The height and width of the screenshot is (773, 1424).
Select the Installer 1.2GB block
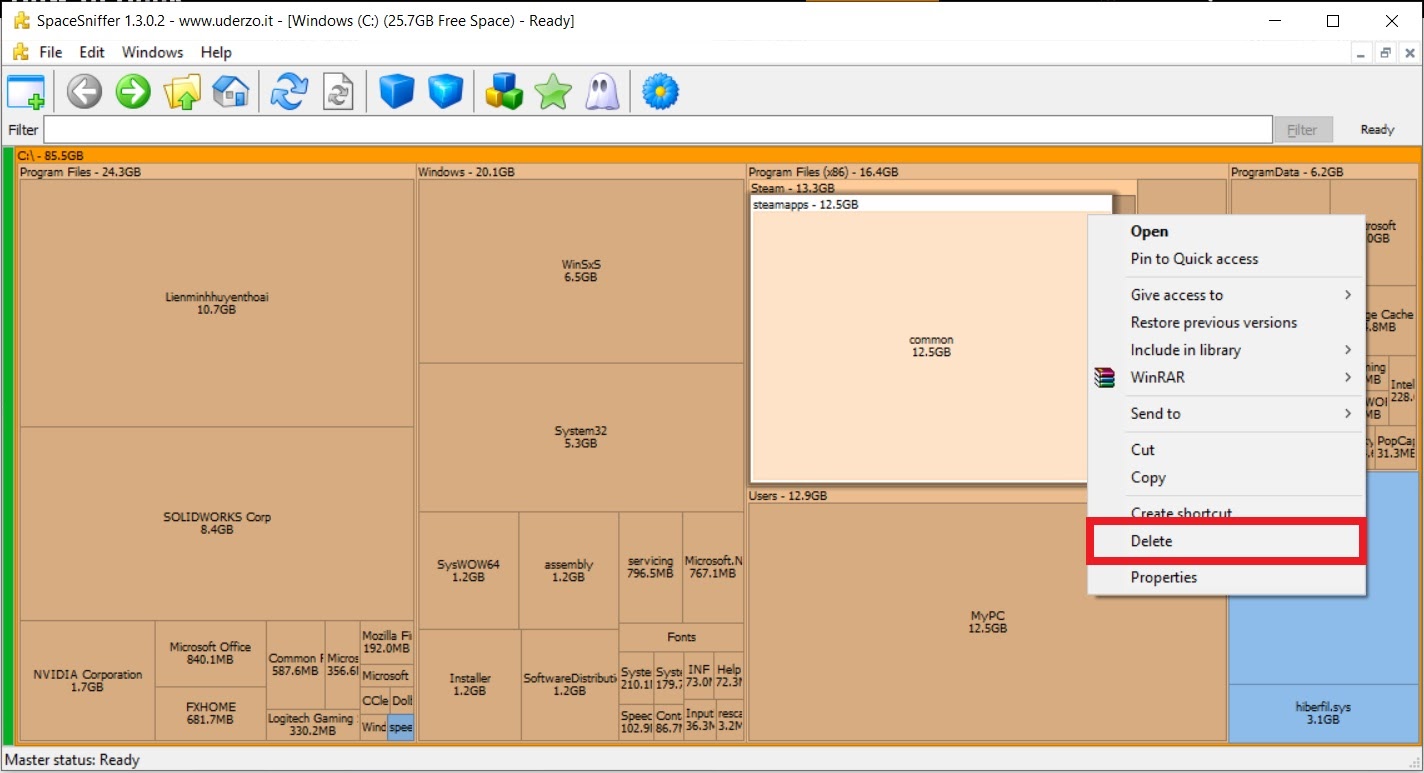click(x=470, y=685)
